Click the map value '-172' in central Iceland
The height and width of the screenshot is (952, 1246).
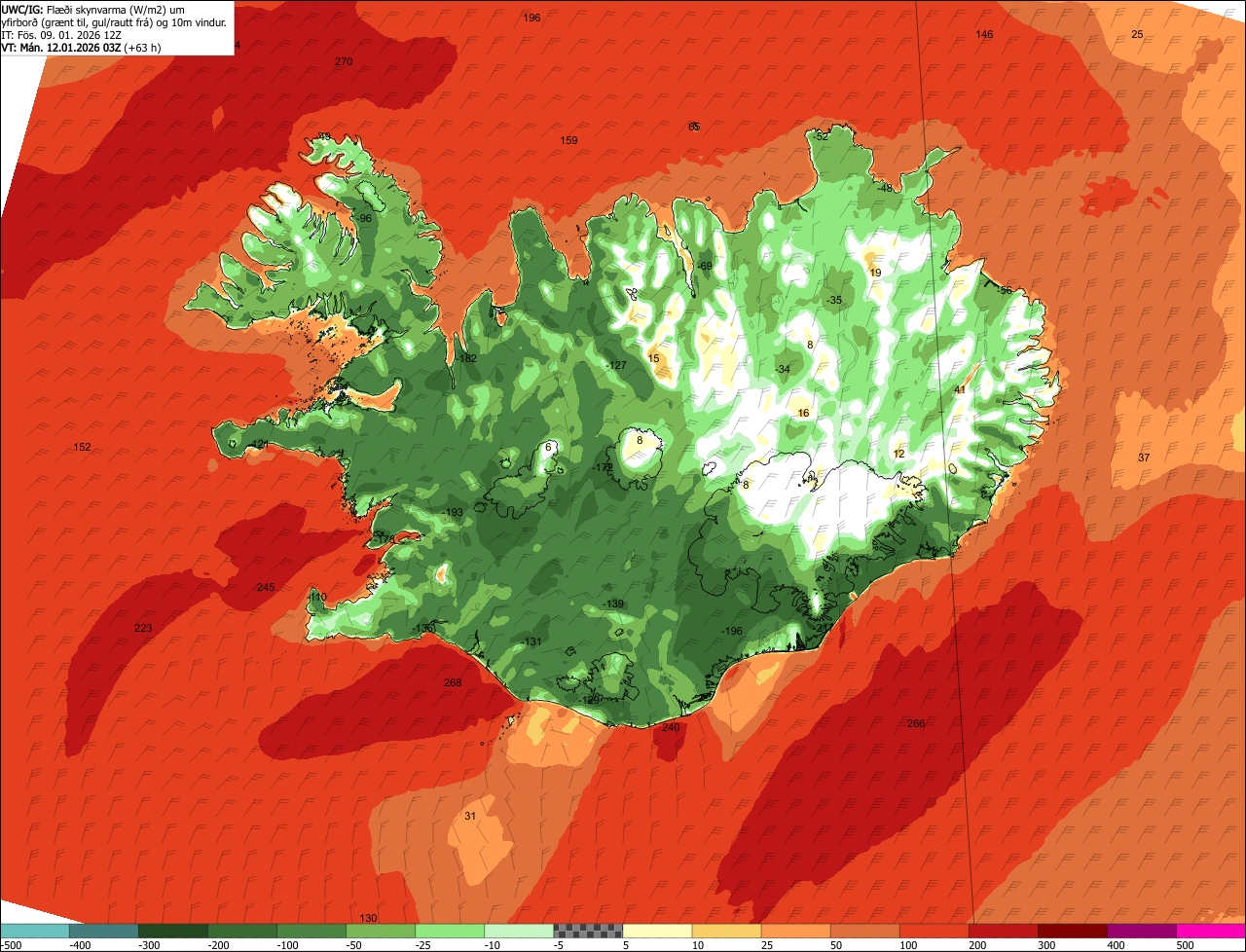[x=604, y=468]
